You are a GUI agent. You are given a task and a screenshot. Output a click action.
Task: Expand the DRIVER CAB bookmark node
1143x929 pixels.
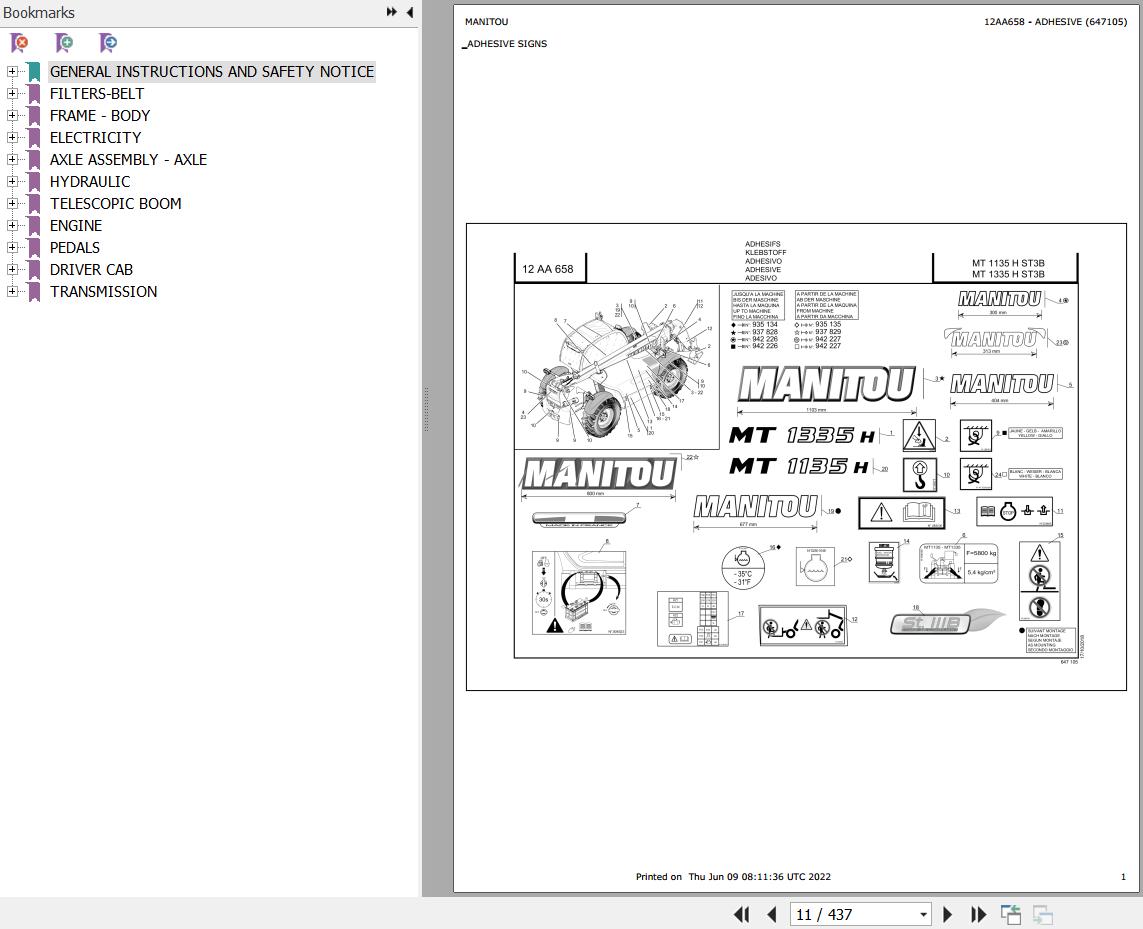click(12, 269)
